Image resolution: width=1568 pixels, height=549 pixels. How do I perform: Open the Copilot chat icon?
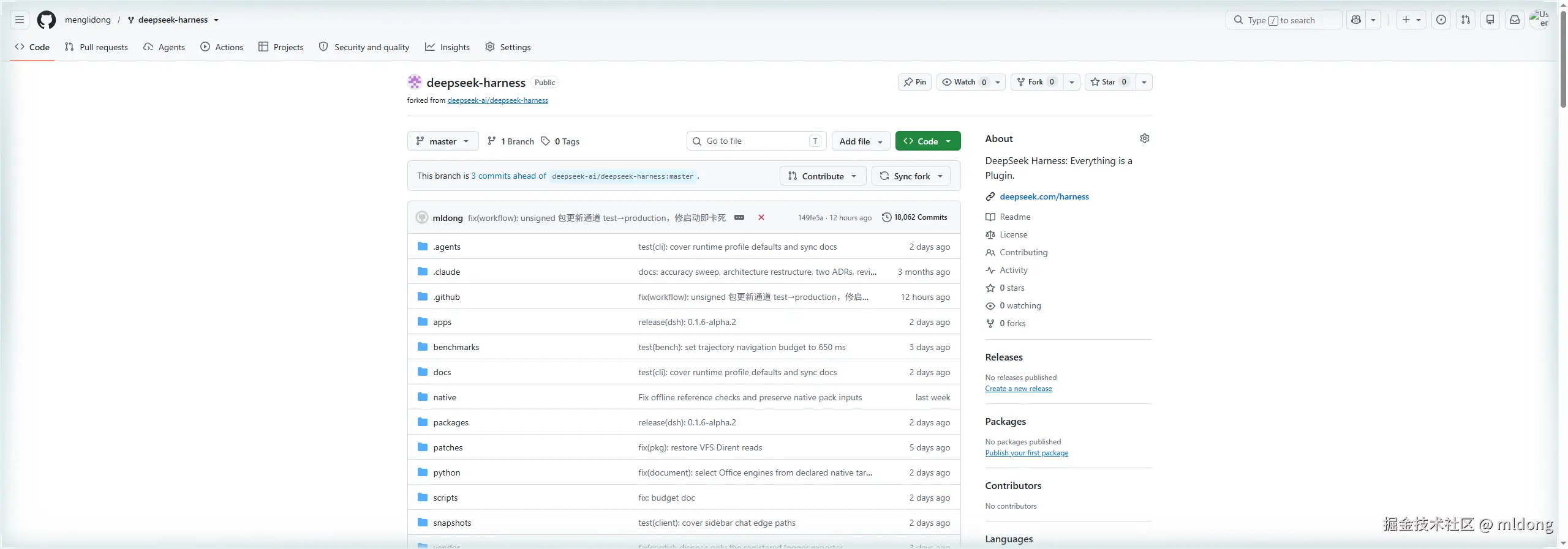tap(1356, 20)
